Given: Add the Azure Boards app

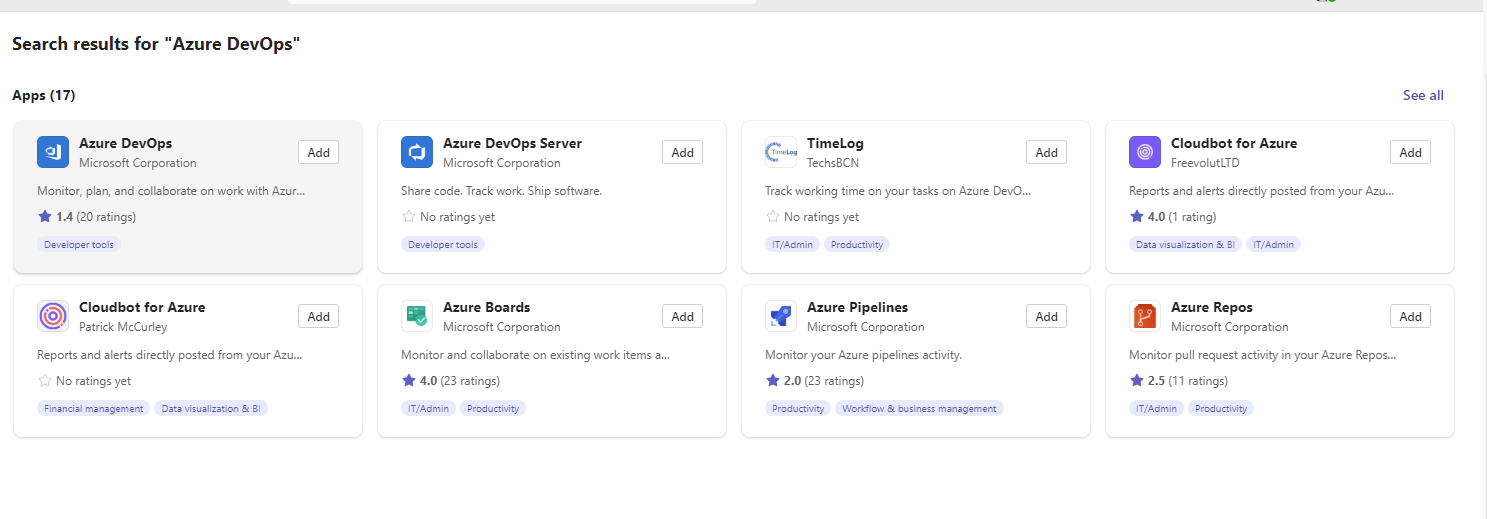Looking at the screenshot, I should click(x=683, y=316).
